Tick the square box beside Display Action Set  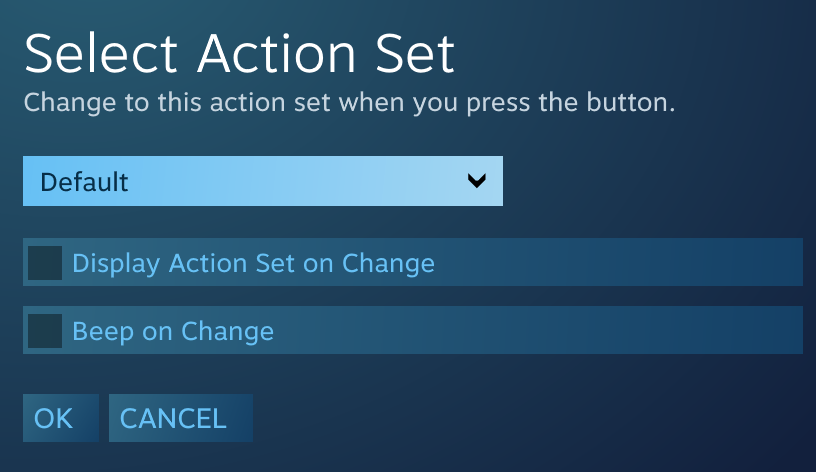click(x=45, y=263)
